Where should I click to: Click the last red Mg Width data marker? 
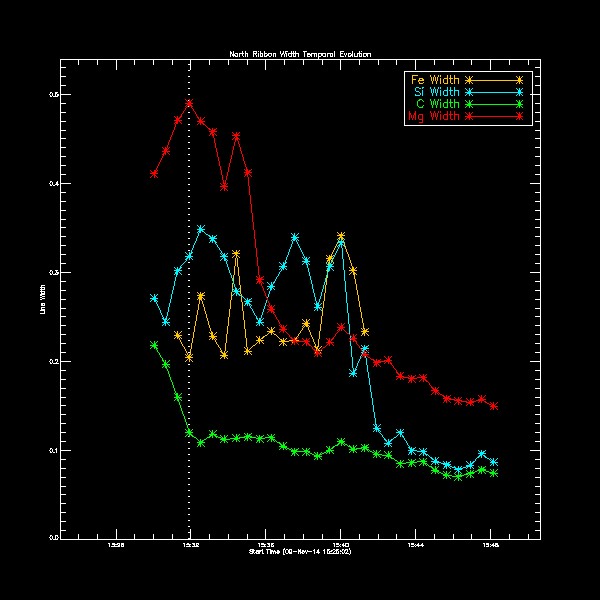pos(494,407)
